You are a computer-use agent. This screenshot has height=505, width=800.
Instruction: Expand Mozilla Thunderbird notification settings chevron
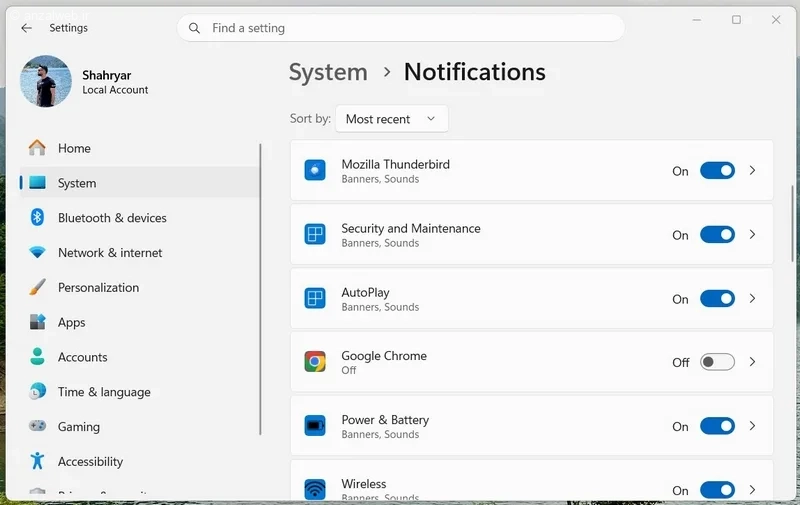click(753, 170)
